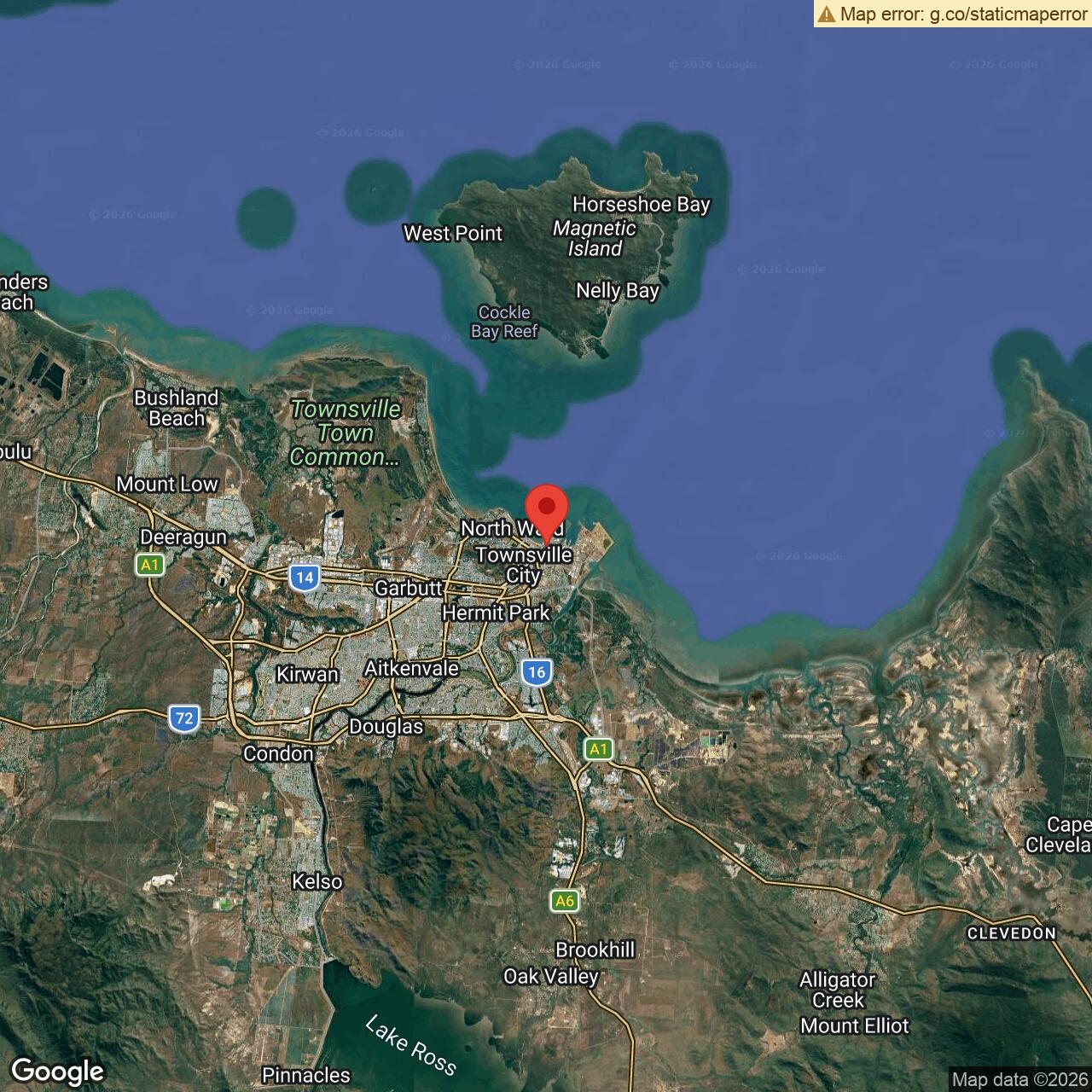Image resolution: width=1092 pixels, height=1092 pixels.
Task: Click the route 72 shield west of Condon
Action: pos(184,717)
